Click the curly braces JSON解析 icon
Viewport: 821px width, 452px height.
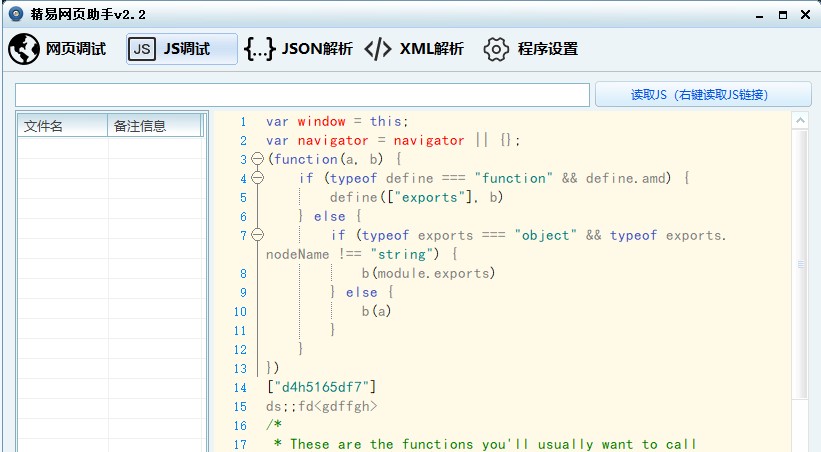click(x=260, y=49)
